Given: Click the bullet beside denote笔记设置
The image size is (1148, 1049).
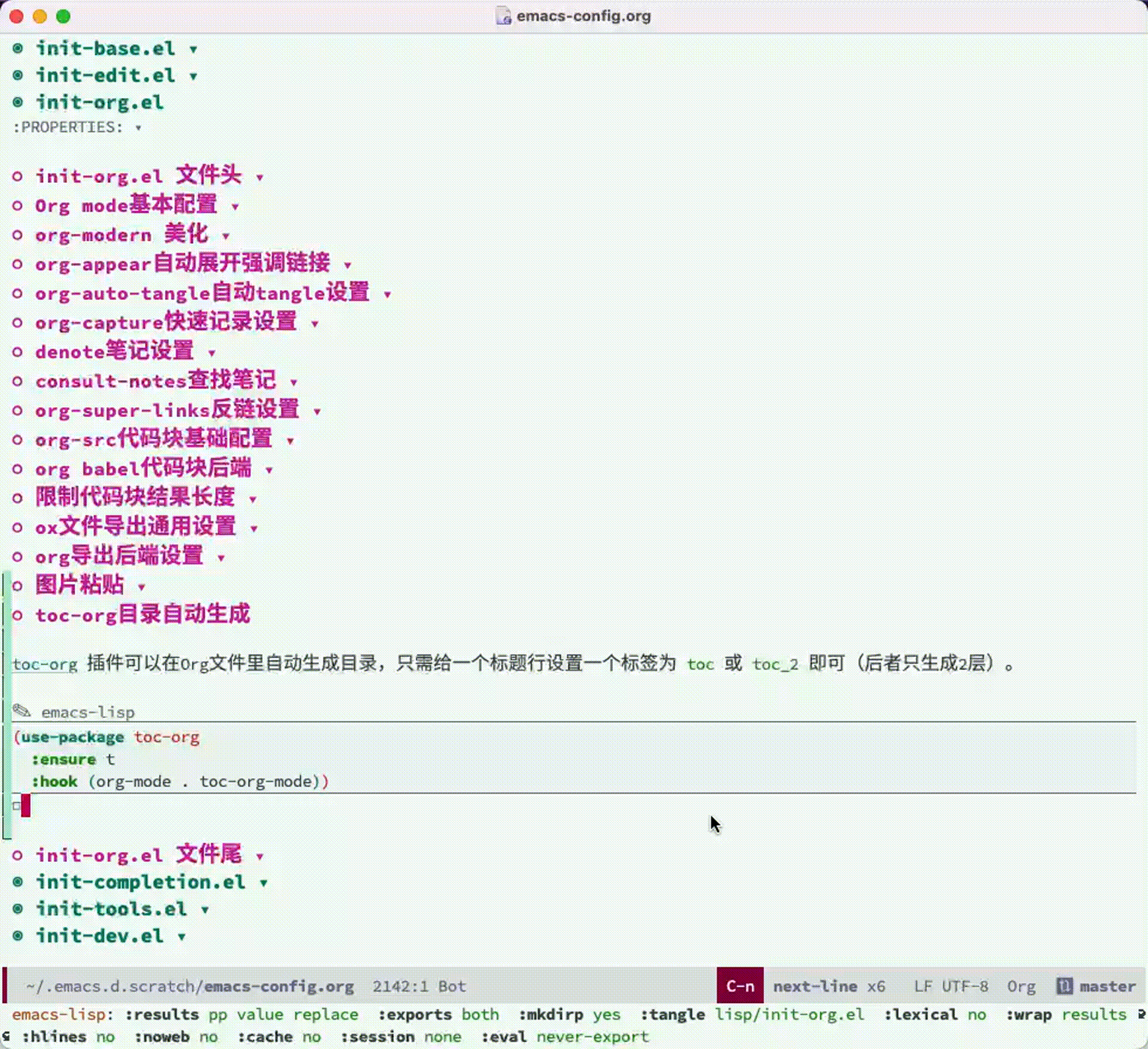Looking at the screenshot, I should [x=18, y=352].
